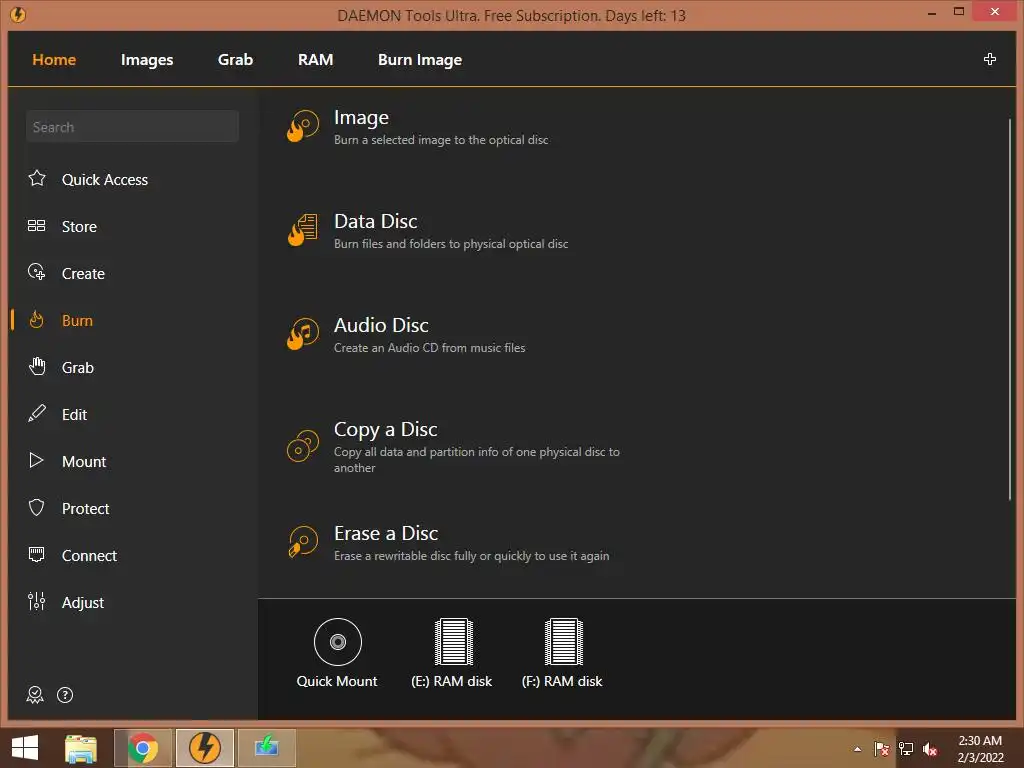Viewport: 1024px width, 768px height.
Task: Open the help question mark icon
Action: pos(65,695)
